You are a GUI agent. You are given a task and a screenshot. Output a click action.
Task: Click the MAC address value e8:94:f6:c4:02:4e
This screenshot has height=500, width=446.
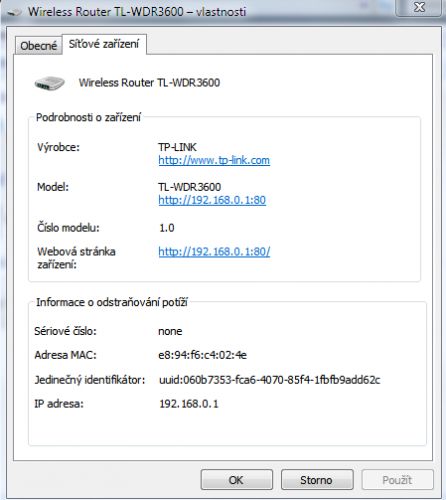tap(202, 355)
